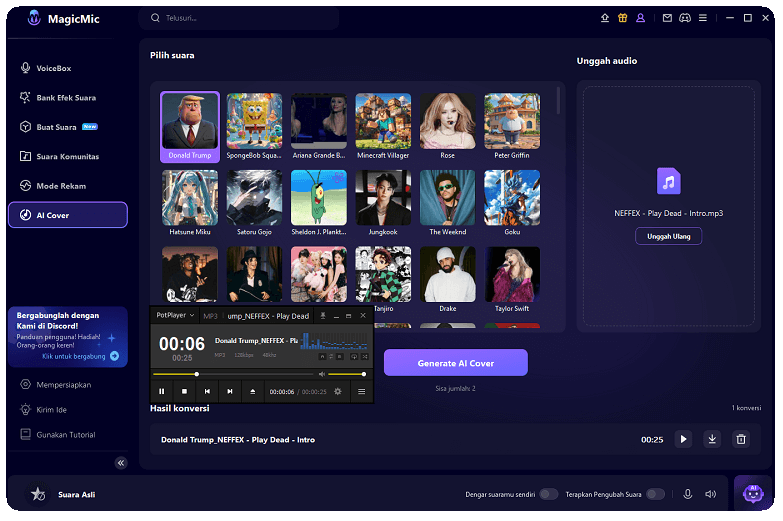
Task: Open the AI assistant robot icon
Action: (x=753, y=493)
